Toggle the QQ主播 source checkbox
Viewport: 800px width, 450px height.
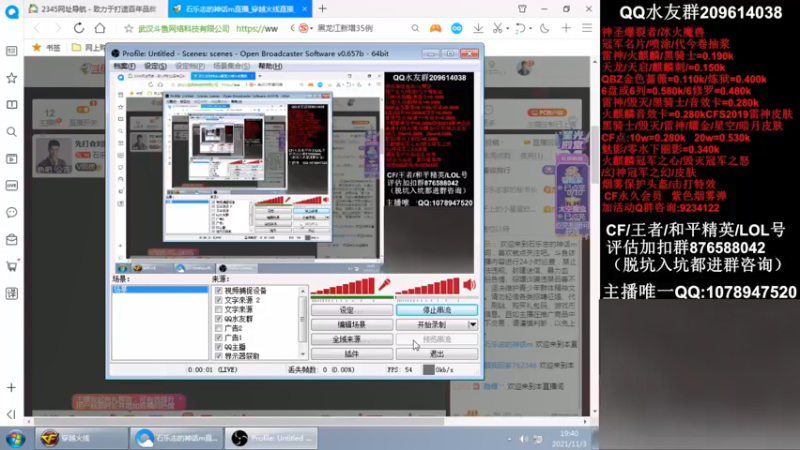tap(219, 347)
